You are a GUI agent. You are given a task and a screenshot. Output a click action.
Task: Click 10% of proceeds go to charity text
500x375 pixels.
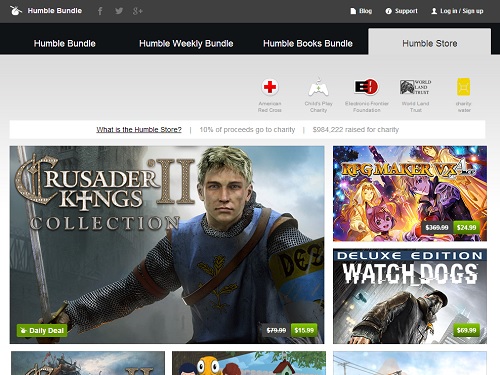pyautogui.click(x=247, y=129)
